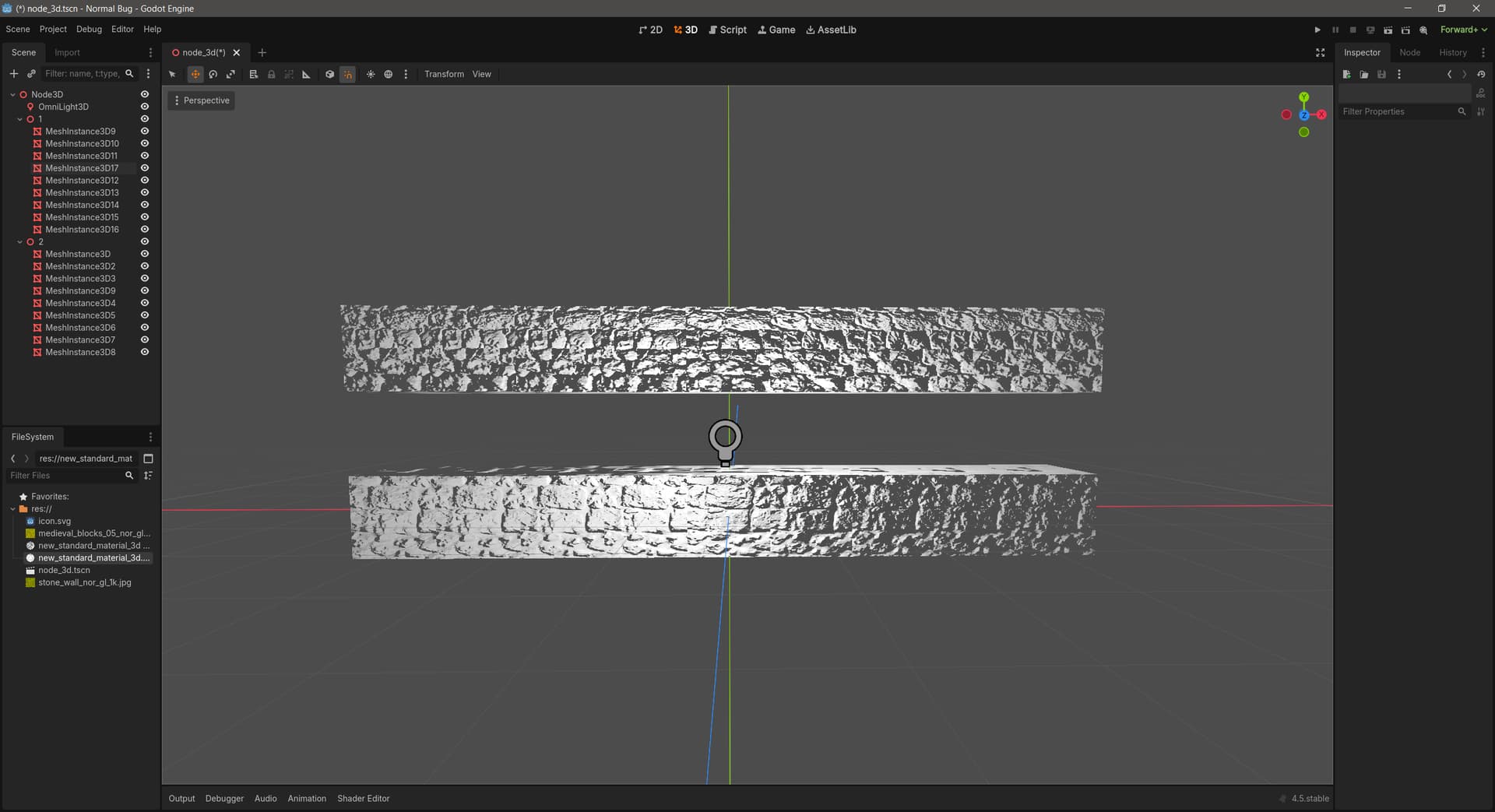The width and height of the screenshot is (1495, 812).
Task: Hide the OmniLight3D node
Action: (x=144, y=107)
